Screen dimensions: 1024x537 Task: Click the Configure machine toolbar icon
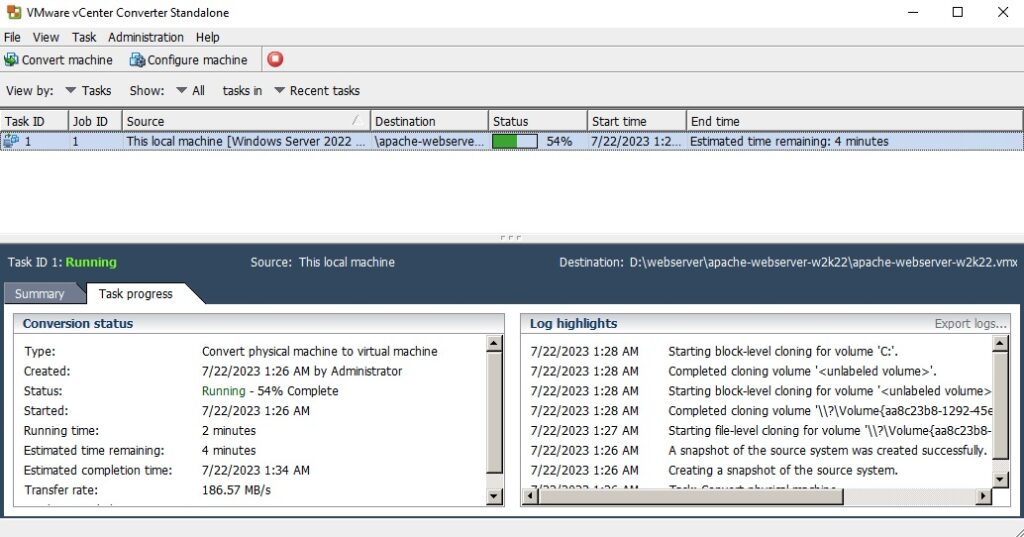137,59
